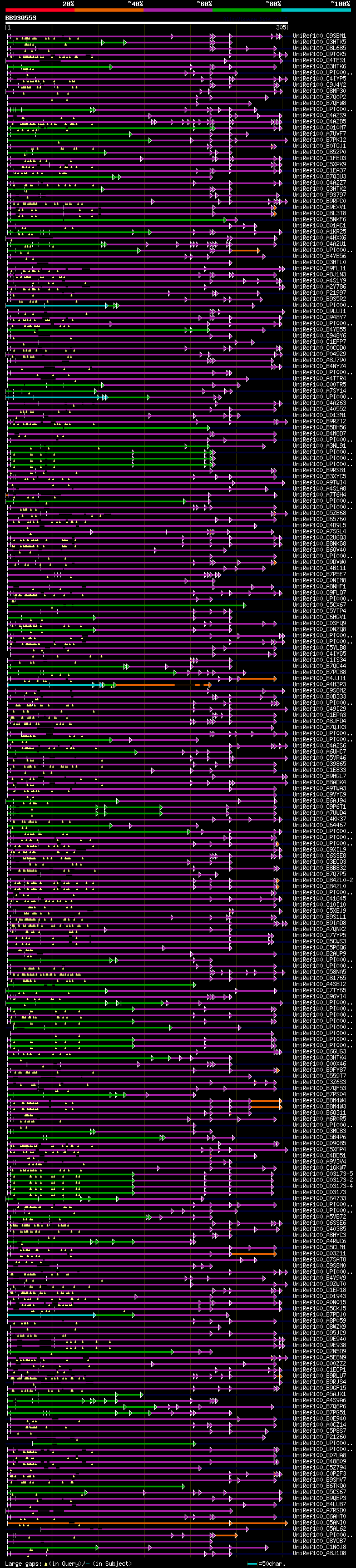Click the UniRef100_Q49I29 label
The image size is (356, 1568).
[319, 709]
